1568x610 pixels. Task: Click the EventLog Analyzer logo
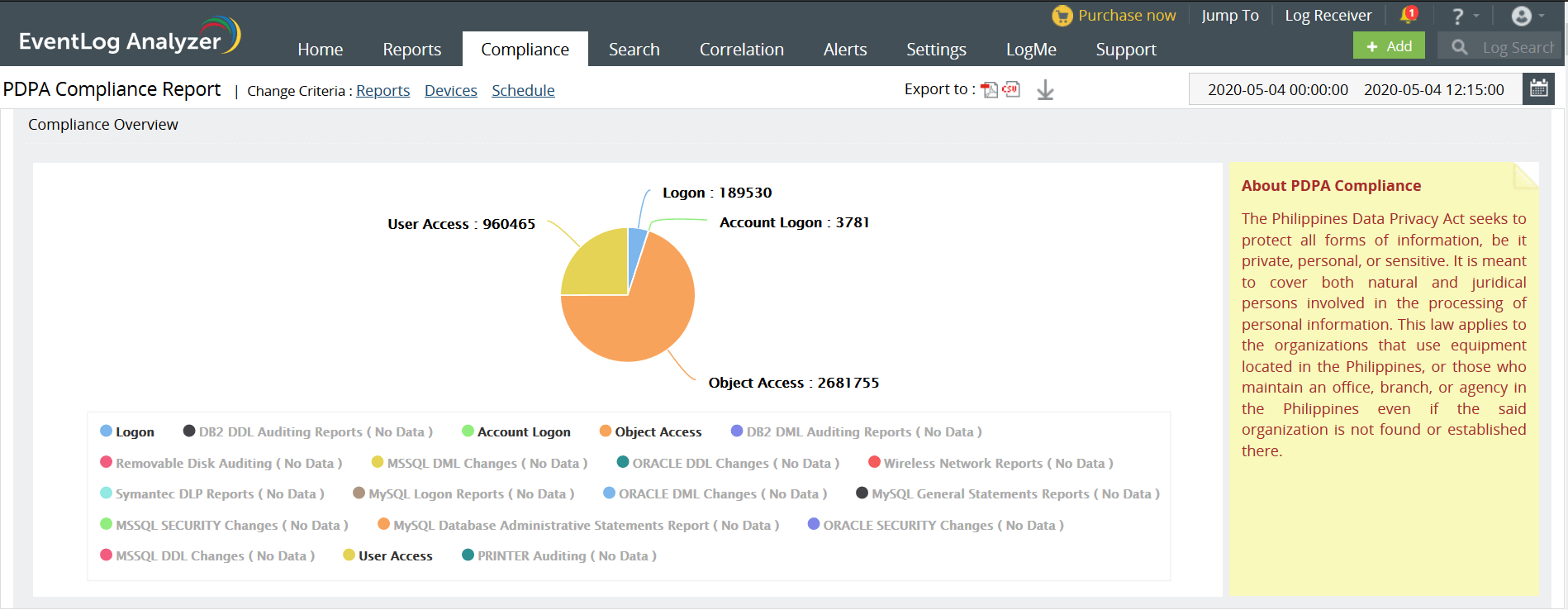130,36
